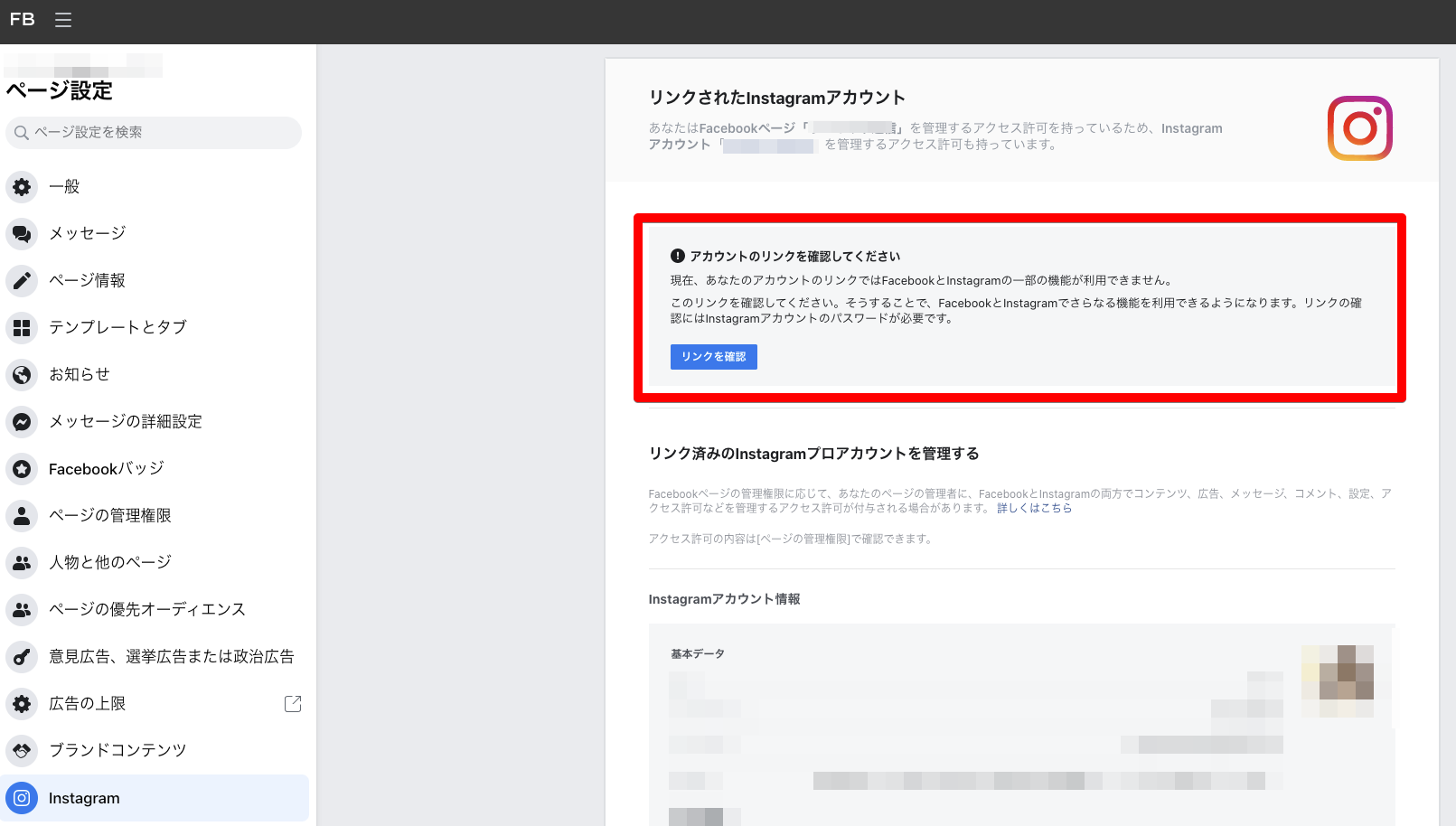Click the Messenger icon for メッセージの詳細設定
Image resolution: width=1456 pixels, height=826 pixels.
tap(22, 422)
